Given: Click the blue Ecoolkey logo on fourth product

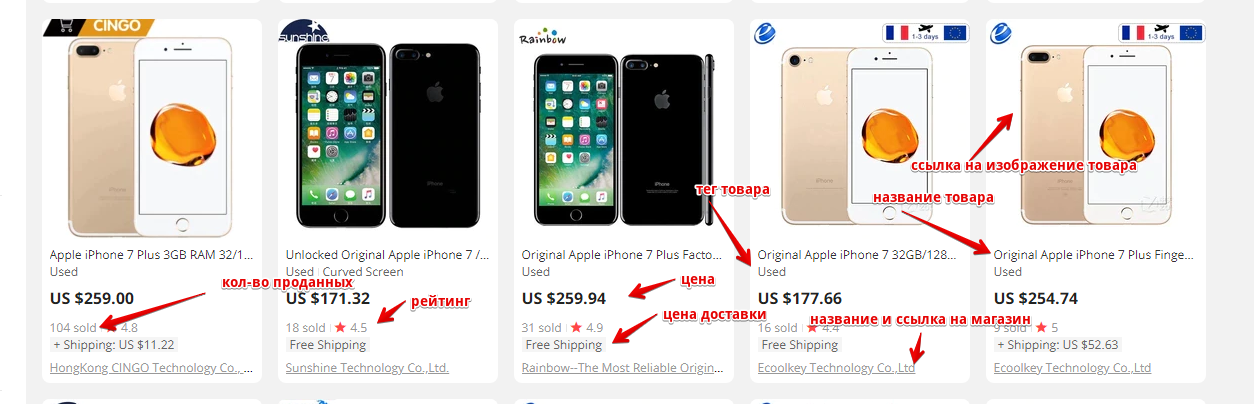Looking at the screenshot, I should pyautogui.click(x=763, y=33).
